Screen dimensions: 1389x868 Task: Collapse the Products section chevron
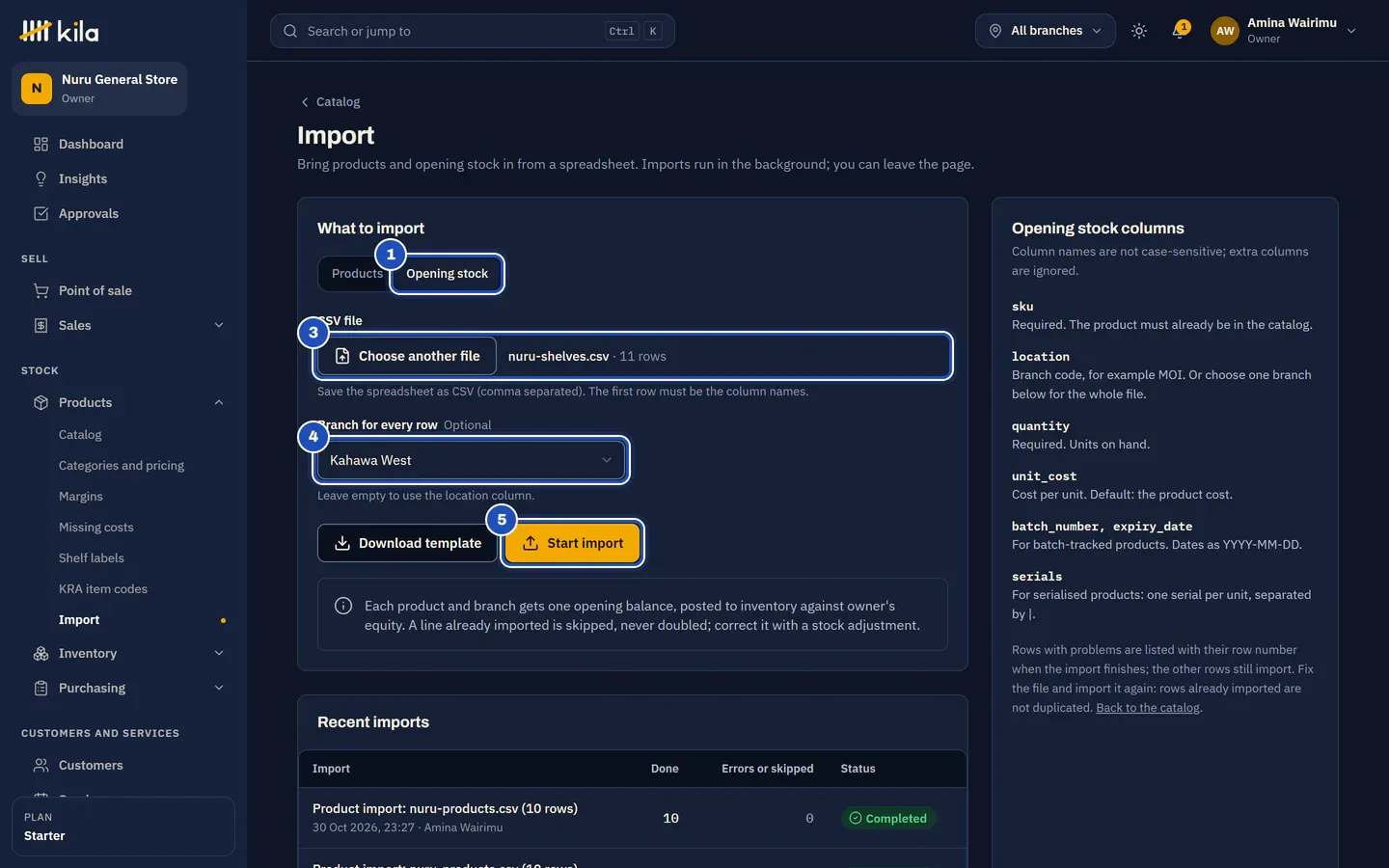point(219,402)
